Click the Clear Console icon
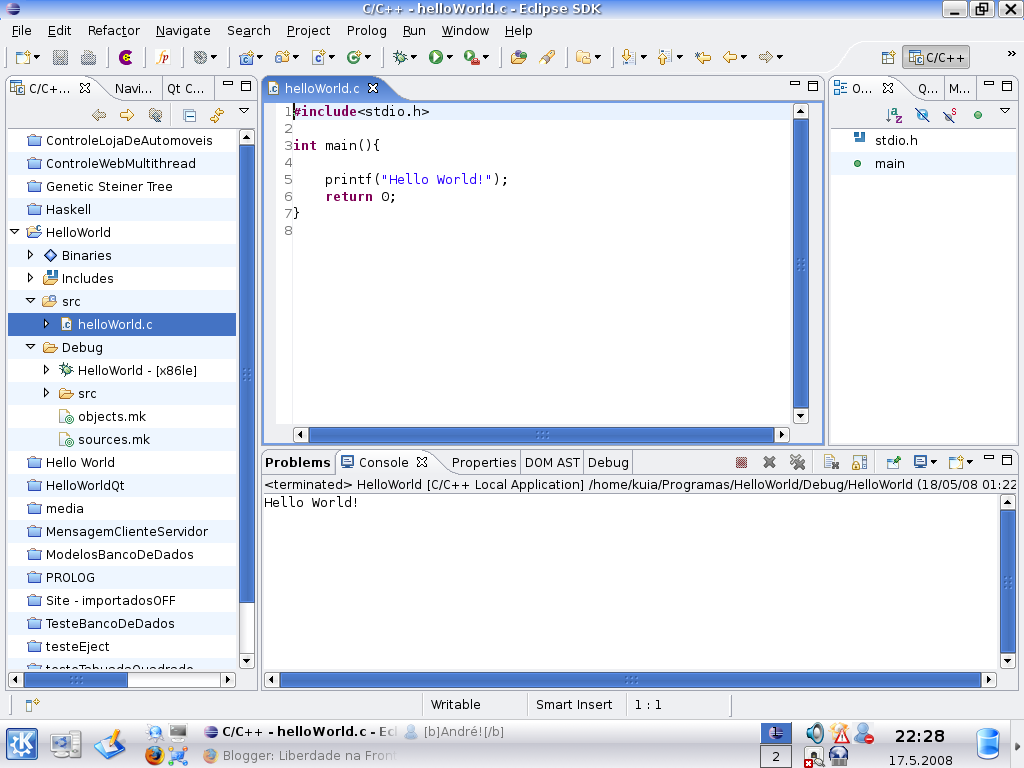The image size is (1024, 768). (x=831, y=462)
